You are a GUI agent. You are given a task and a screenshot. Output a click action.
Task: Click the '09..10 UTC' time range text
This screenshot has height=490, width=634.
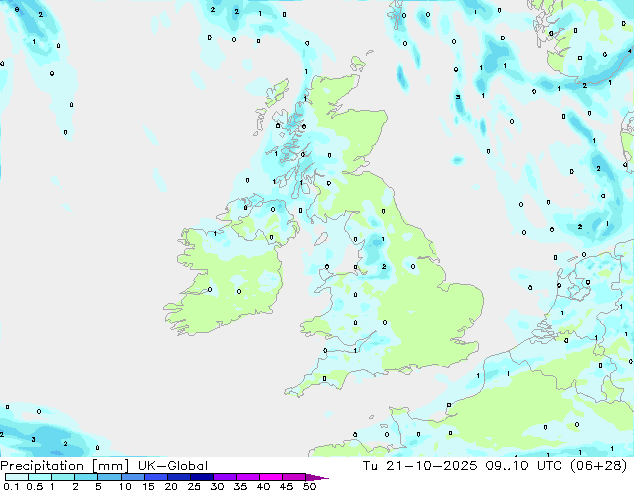[x=524, y=466]
